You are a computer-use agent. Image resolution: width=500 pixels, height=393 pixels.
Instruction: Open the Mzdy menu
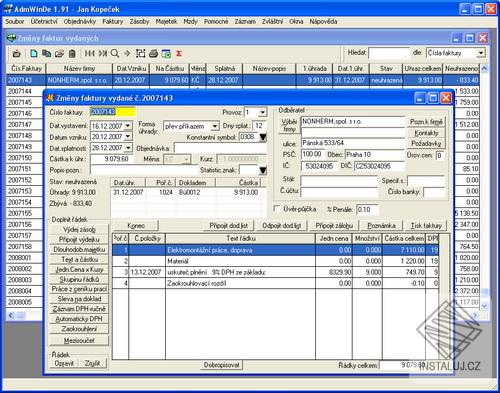pos(190,22)
